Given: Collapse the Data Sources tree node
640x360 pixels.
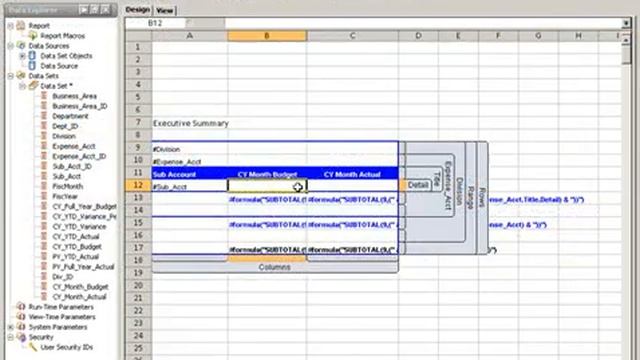Looking at the screenshot, I should (11, 46).
